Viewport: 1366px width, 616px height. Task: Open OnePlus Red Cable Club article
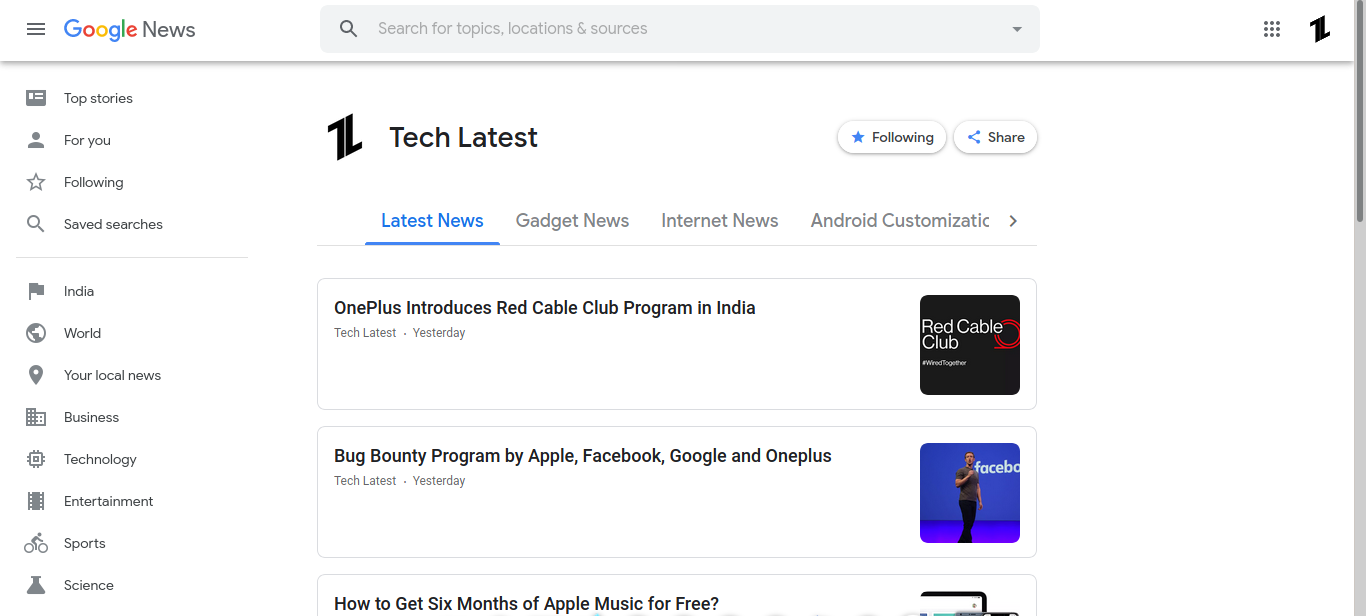[x=545, y=308]
